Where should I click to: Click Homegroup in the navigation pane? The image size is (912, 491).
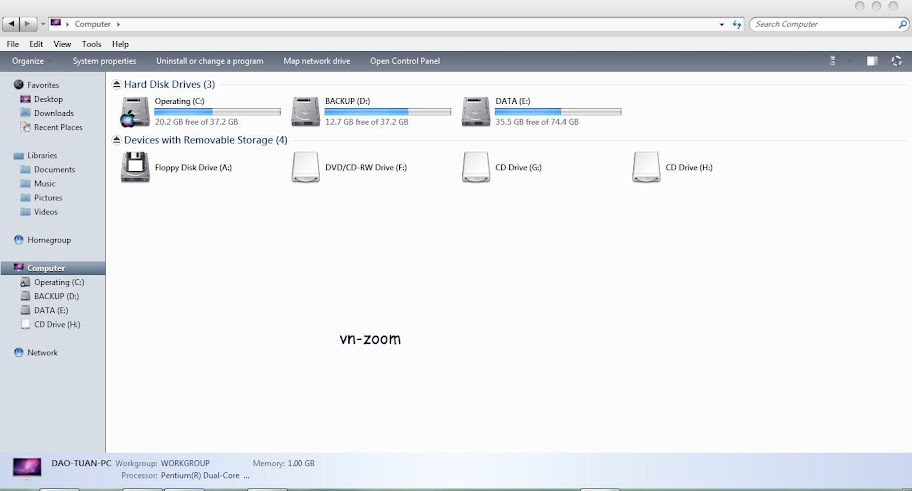coord(49,240)
